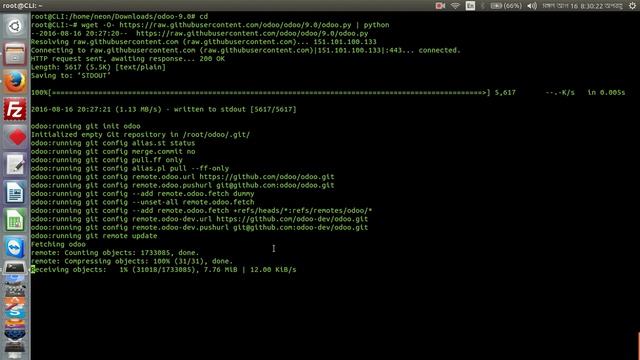Click the "Resolving raw.githubusercontent.com" line
Image resolution: width=640 pixels, height=360 pixels.
(204, 42)
